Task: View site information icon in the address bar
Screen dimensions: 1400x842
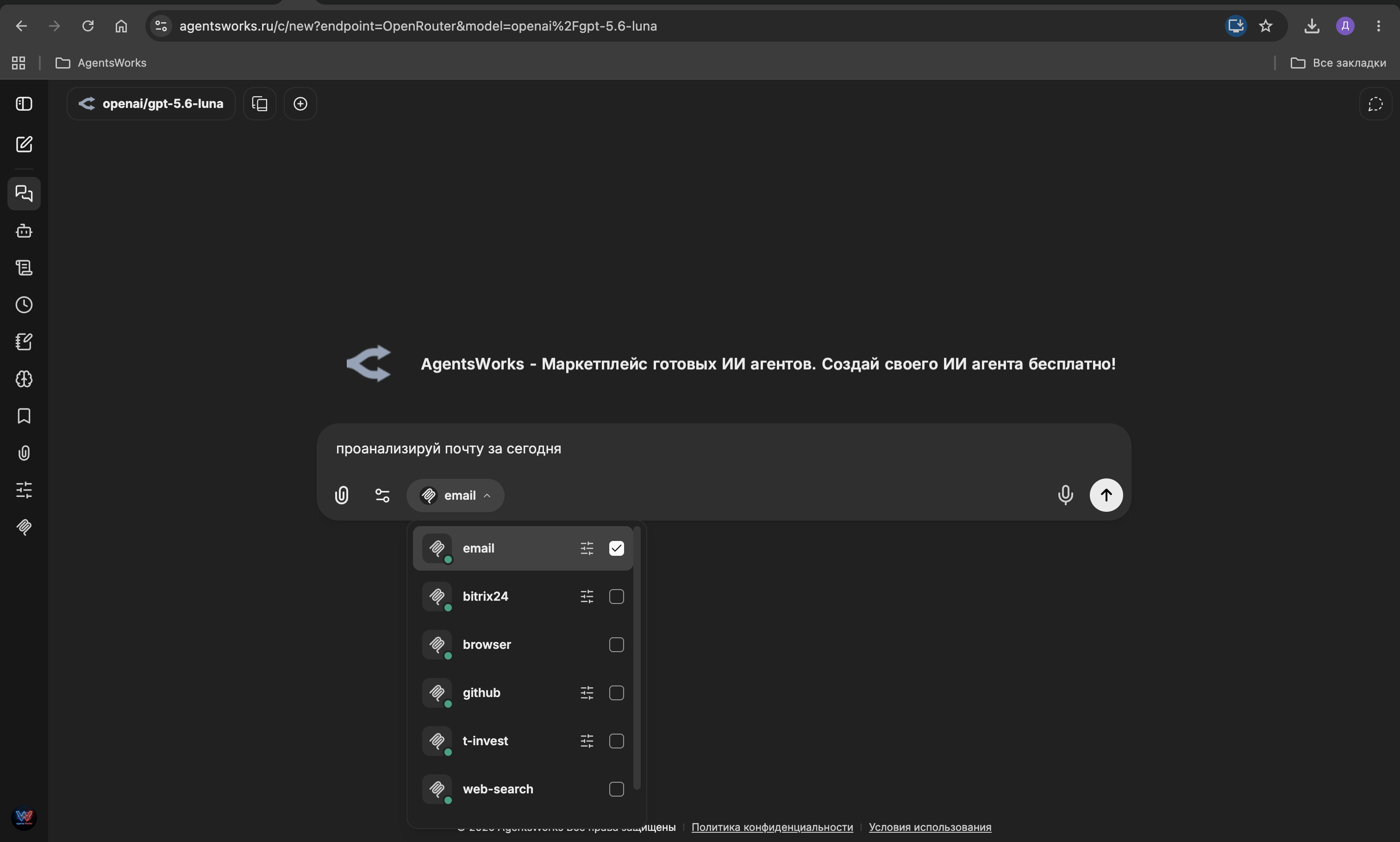Action: (x=162, y=26)
